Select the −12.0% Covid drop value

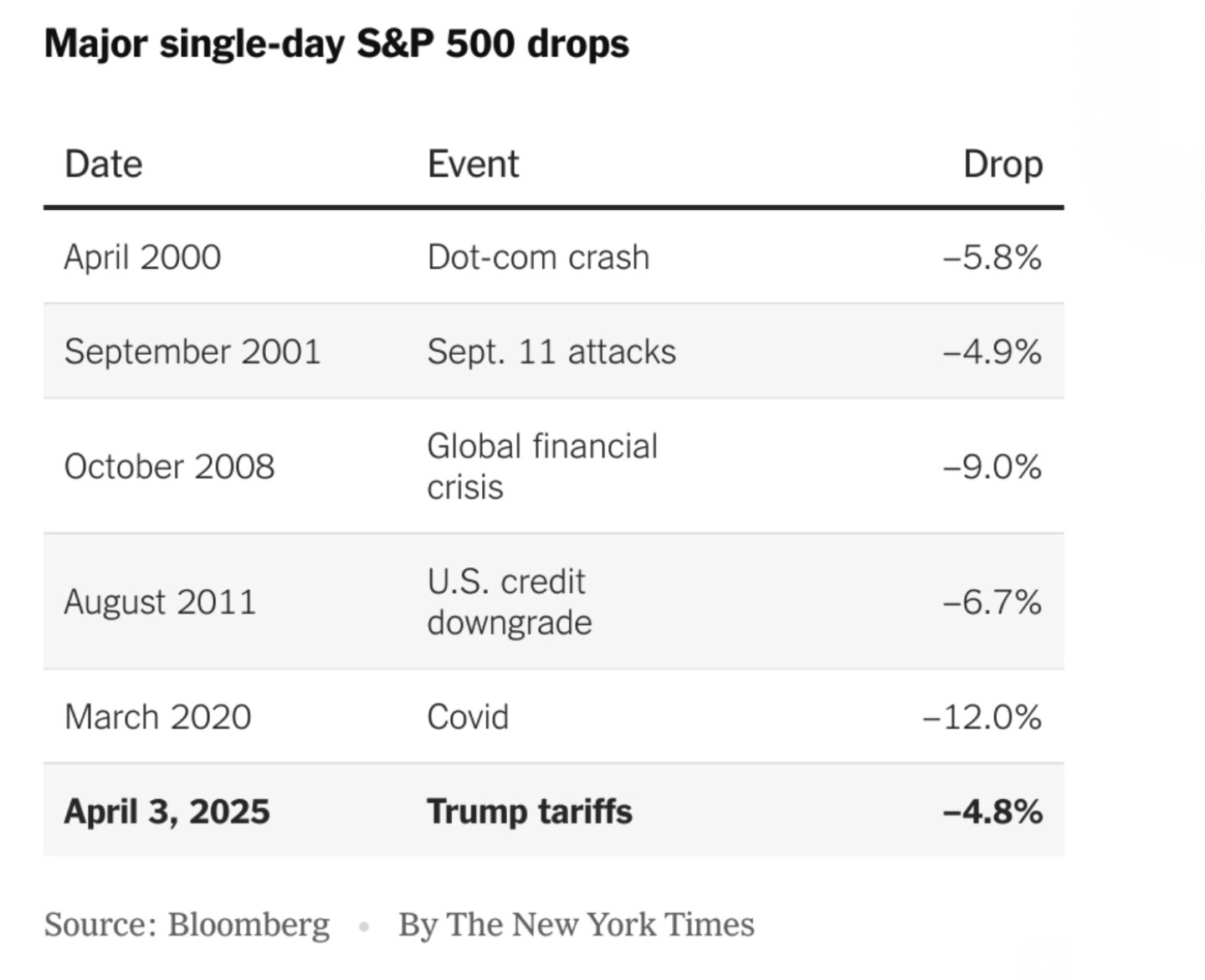tap(982, 717)
